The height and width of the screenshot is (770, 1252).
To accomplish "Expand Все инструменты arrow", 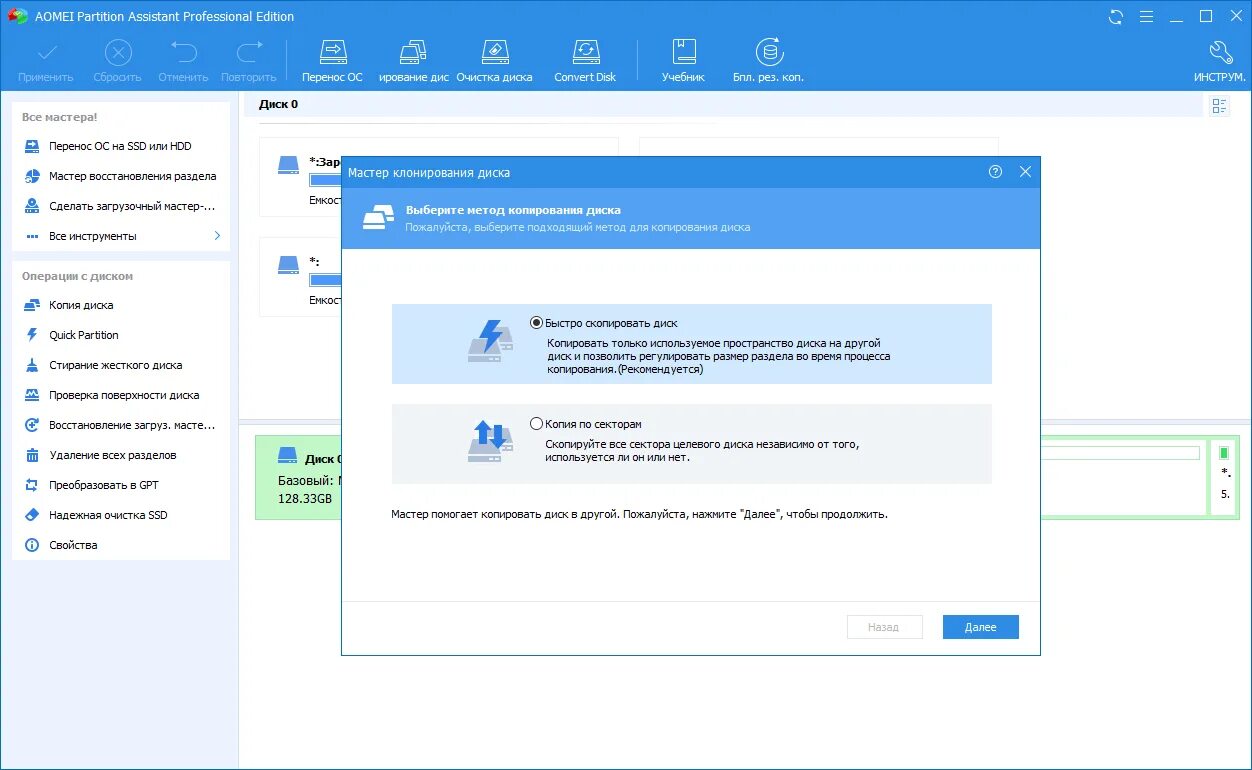I will point(217,236).
